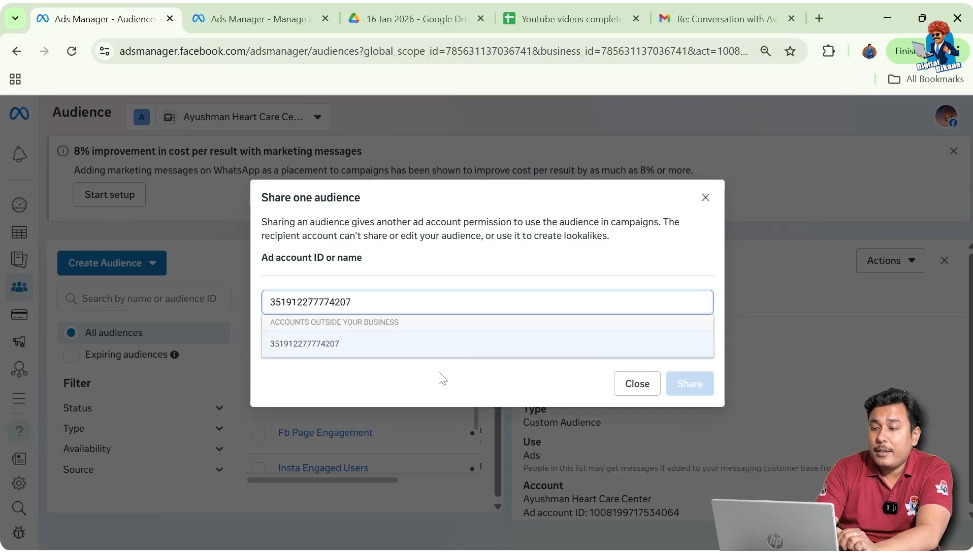The height and width of the screenshot is (553, 973).
Task: Dismiss the marketing messages banner
Action: tap(953, 151)
